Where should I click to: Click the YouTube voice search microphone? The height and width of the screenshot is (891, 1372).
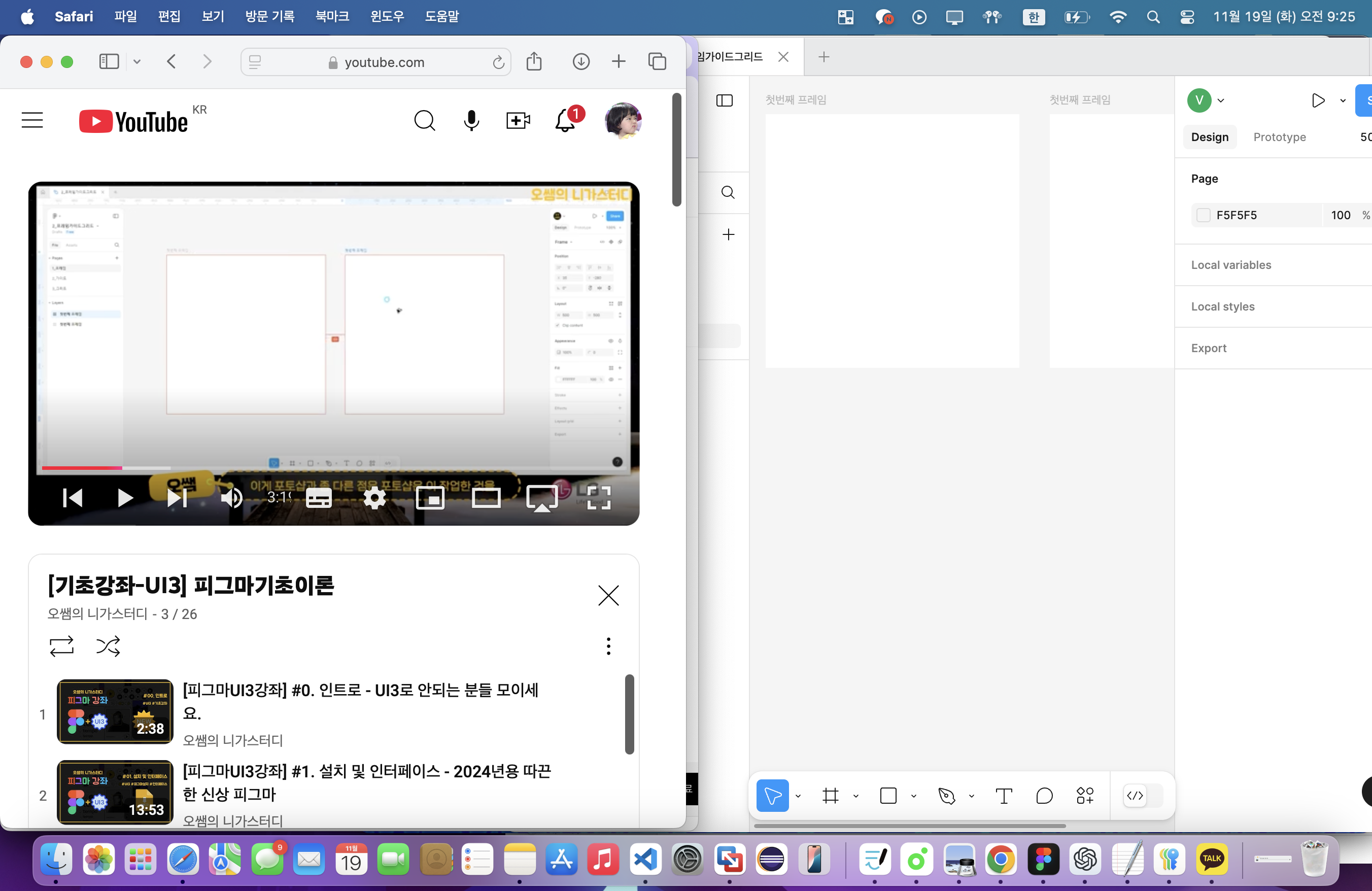pyautogui.click(x=471, y=120)
